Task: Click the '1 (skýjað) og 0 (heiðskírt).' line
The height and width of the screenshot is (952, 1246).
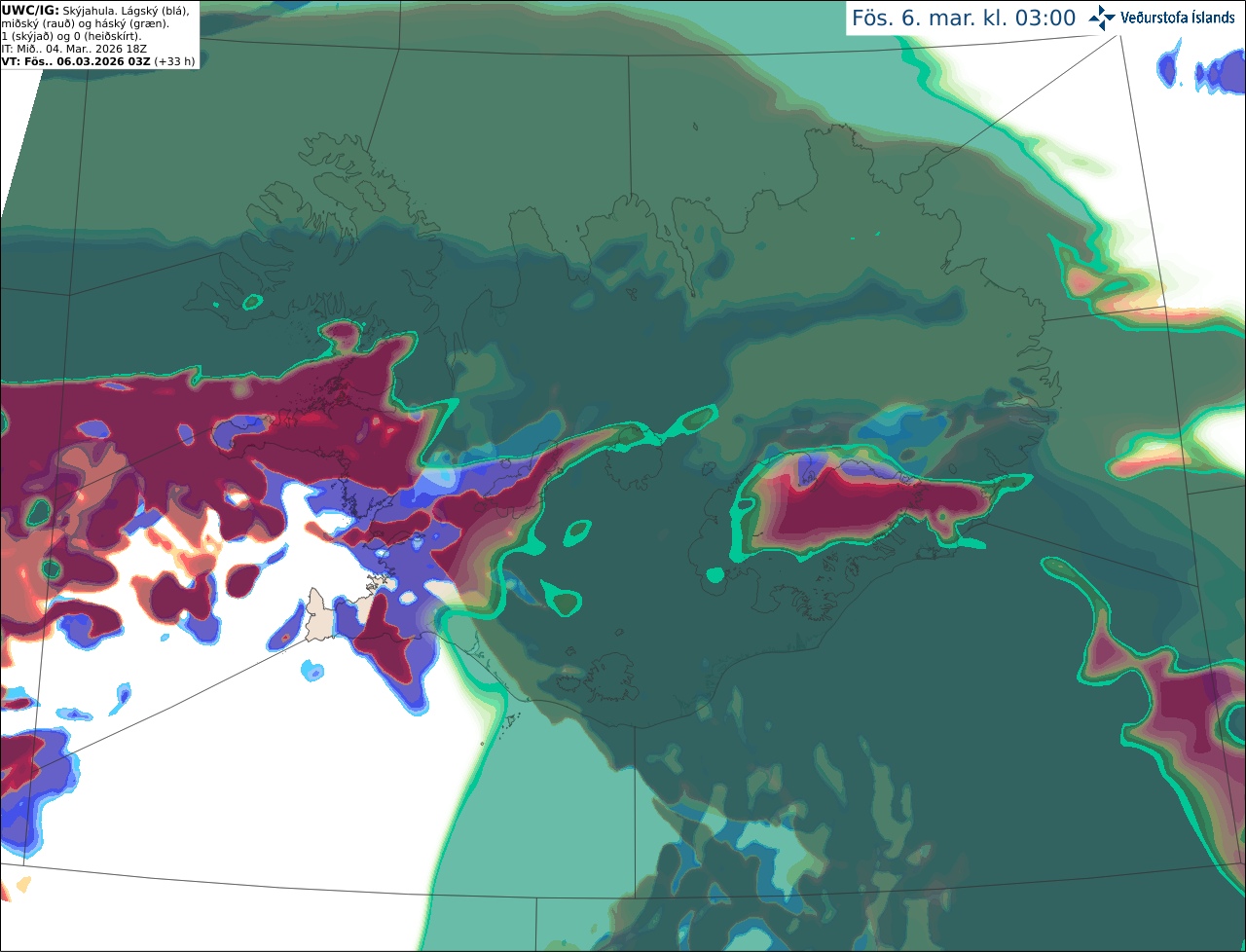Action: 71,35
